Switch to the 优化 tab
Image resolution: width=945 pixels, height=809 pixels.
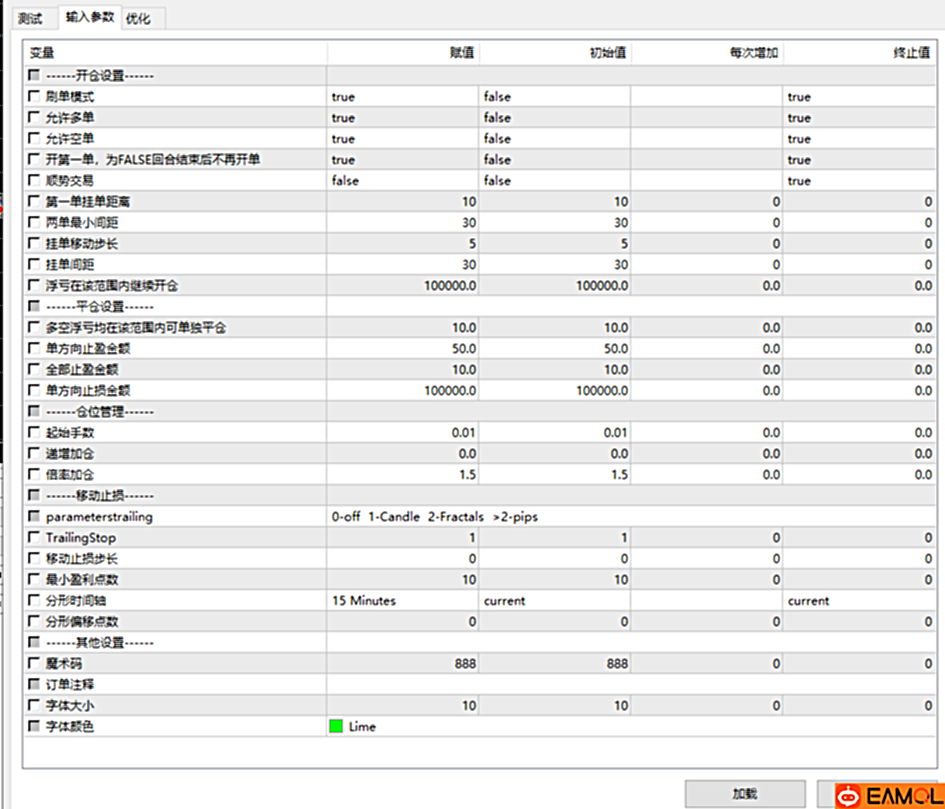(x=138, y=18)
